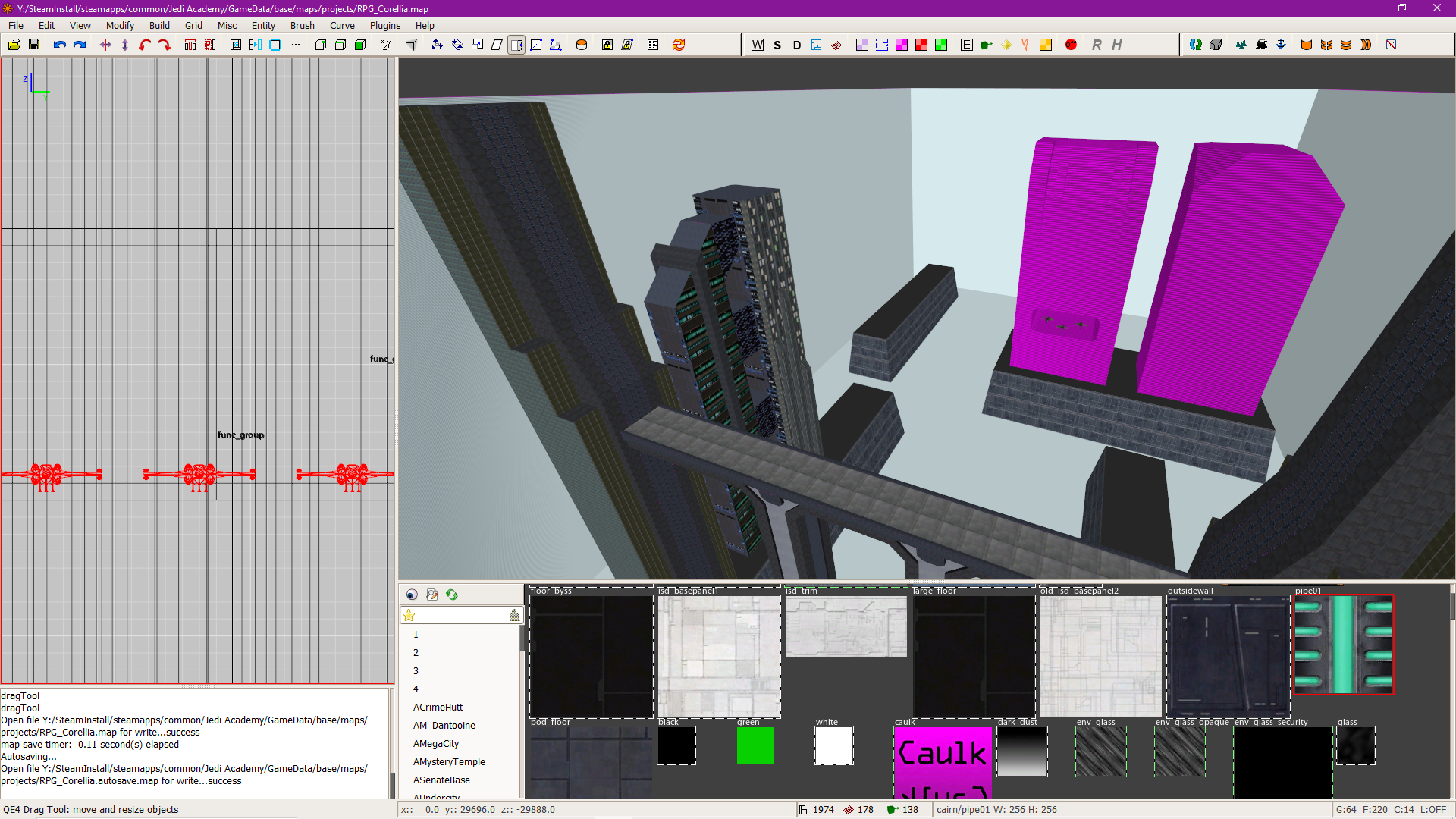Undo the last action
The height and width of the screenshot is (819, 1456).
click(x=60, y=45)
